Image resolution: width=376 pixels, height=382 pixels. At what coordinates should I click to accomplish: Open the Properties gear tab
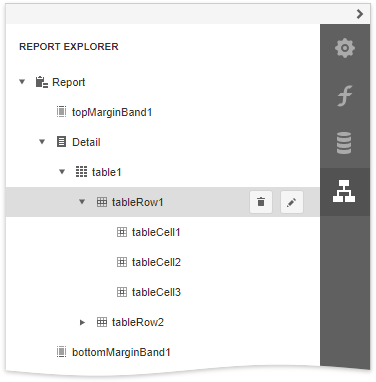tap(345, 48)
